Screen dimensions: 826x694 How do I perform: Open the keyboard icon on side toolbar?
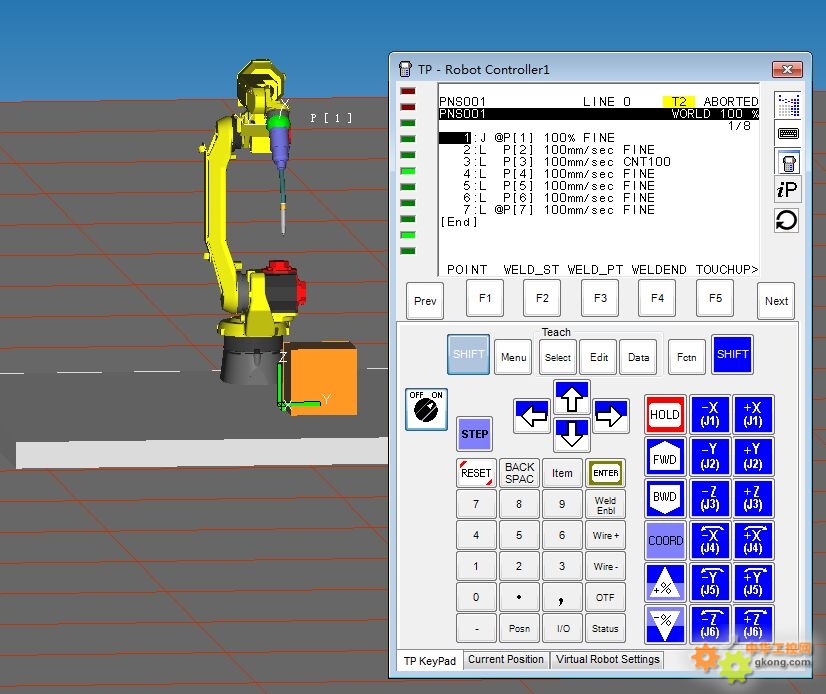point(788,133)
